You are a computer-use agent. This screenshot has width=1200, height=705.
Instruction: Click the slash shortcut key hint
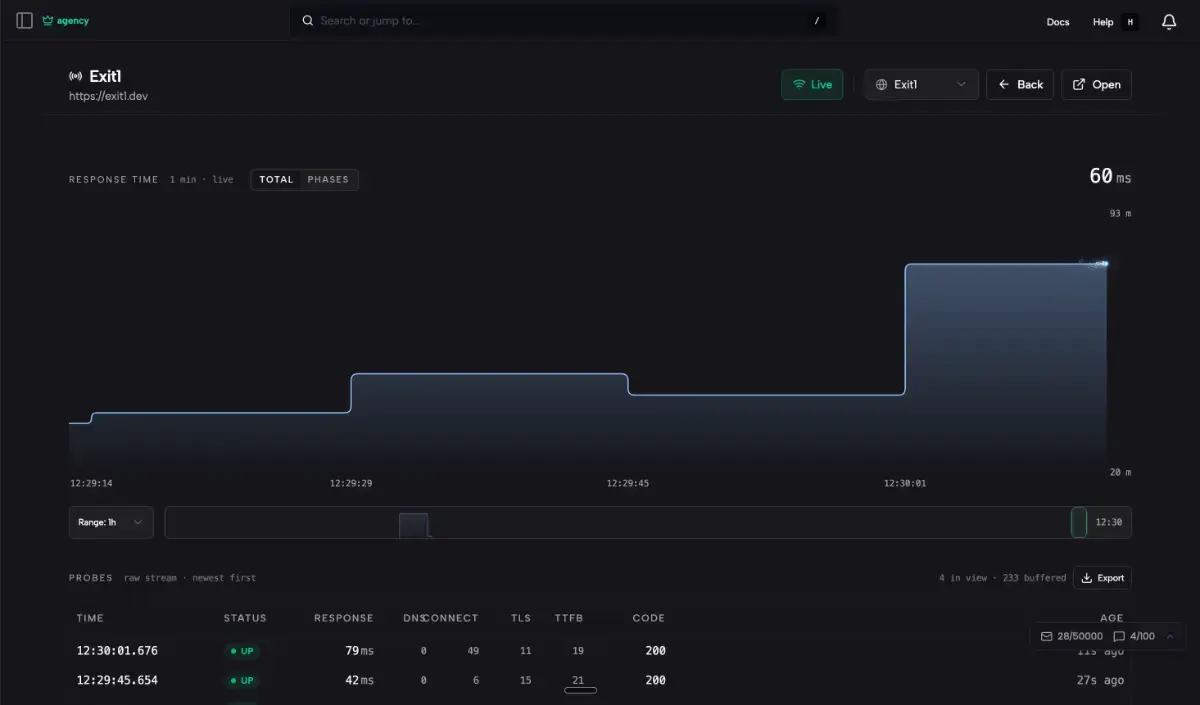pyautogui.click(x=817, y=21)
